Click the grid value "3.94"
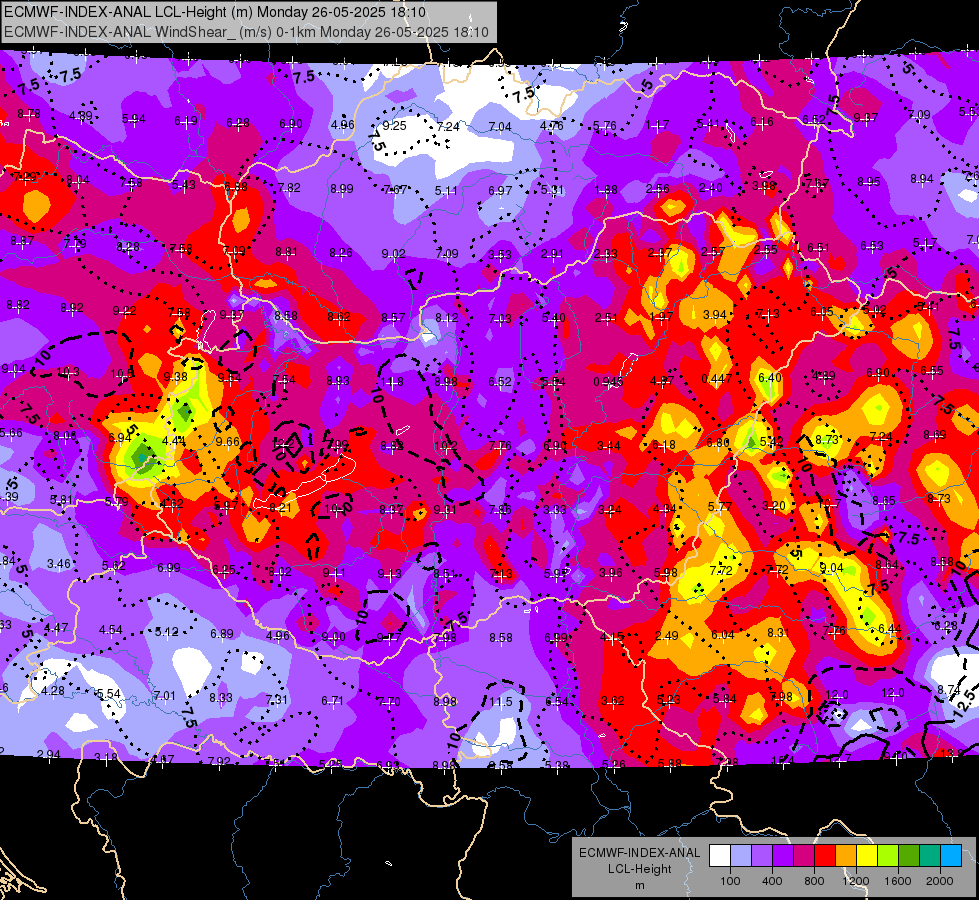 pos(715,314)
